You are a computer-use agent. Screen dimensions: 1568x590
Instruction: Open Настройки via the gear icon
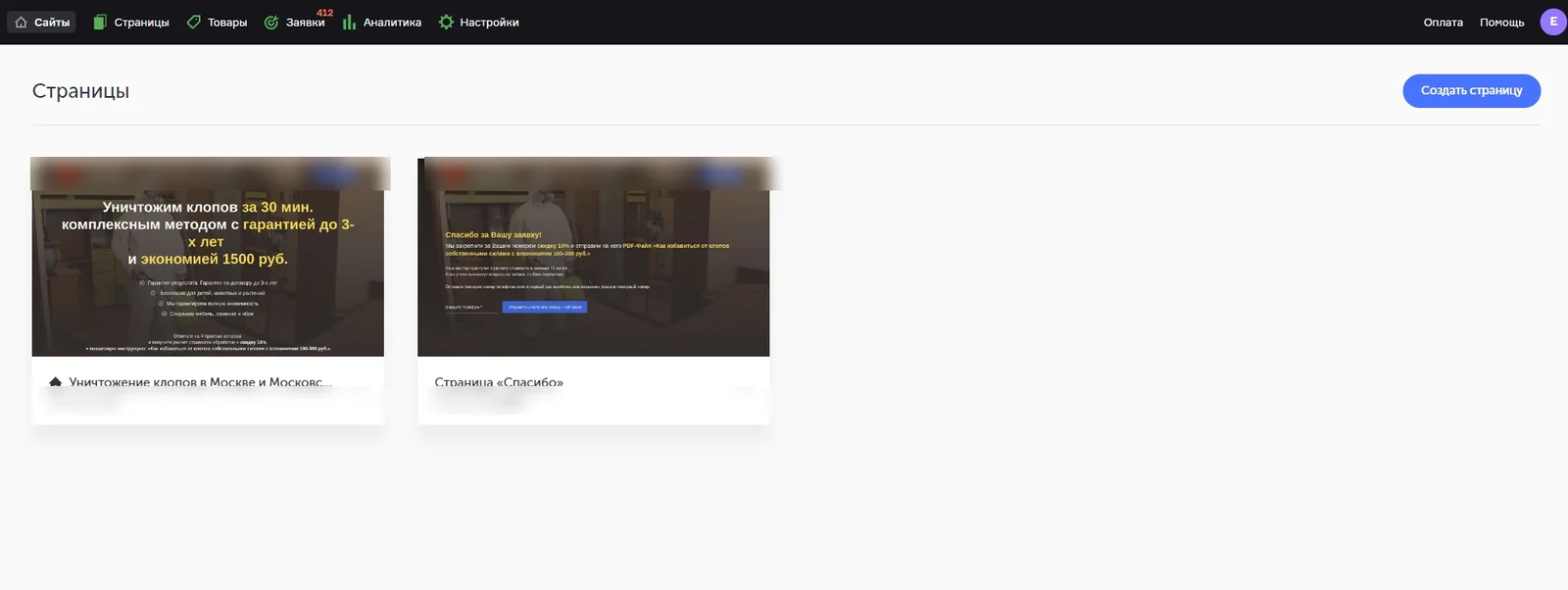(446, 23)
